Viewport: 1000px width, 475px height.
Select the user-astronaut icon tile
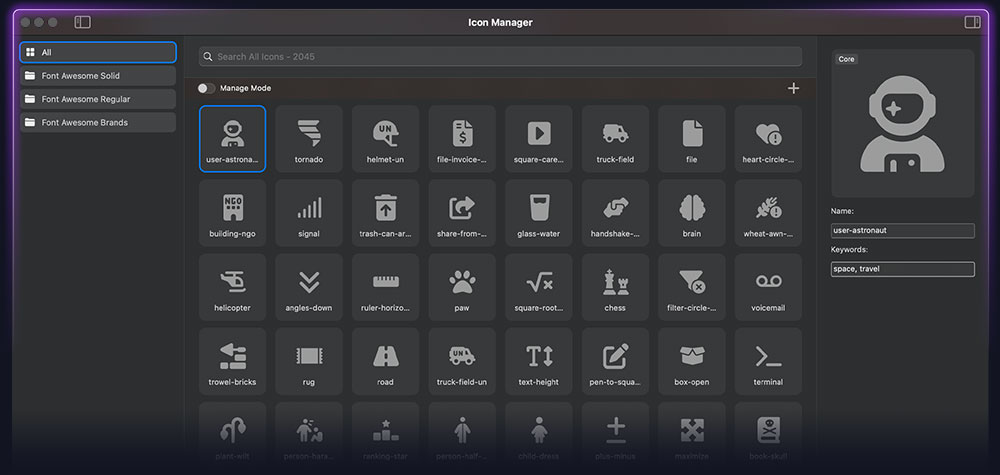click(232, 138)
